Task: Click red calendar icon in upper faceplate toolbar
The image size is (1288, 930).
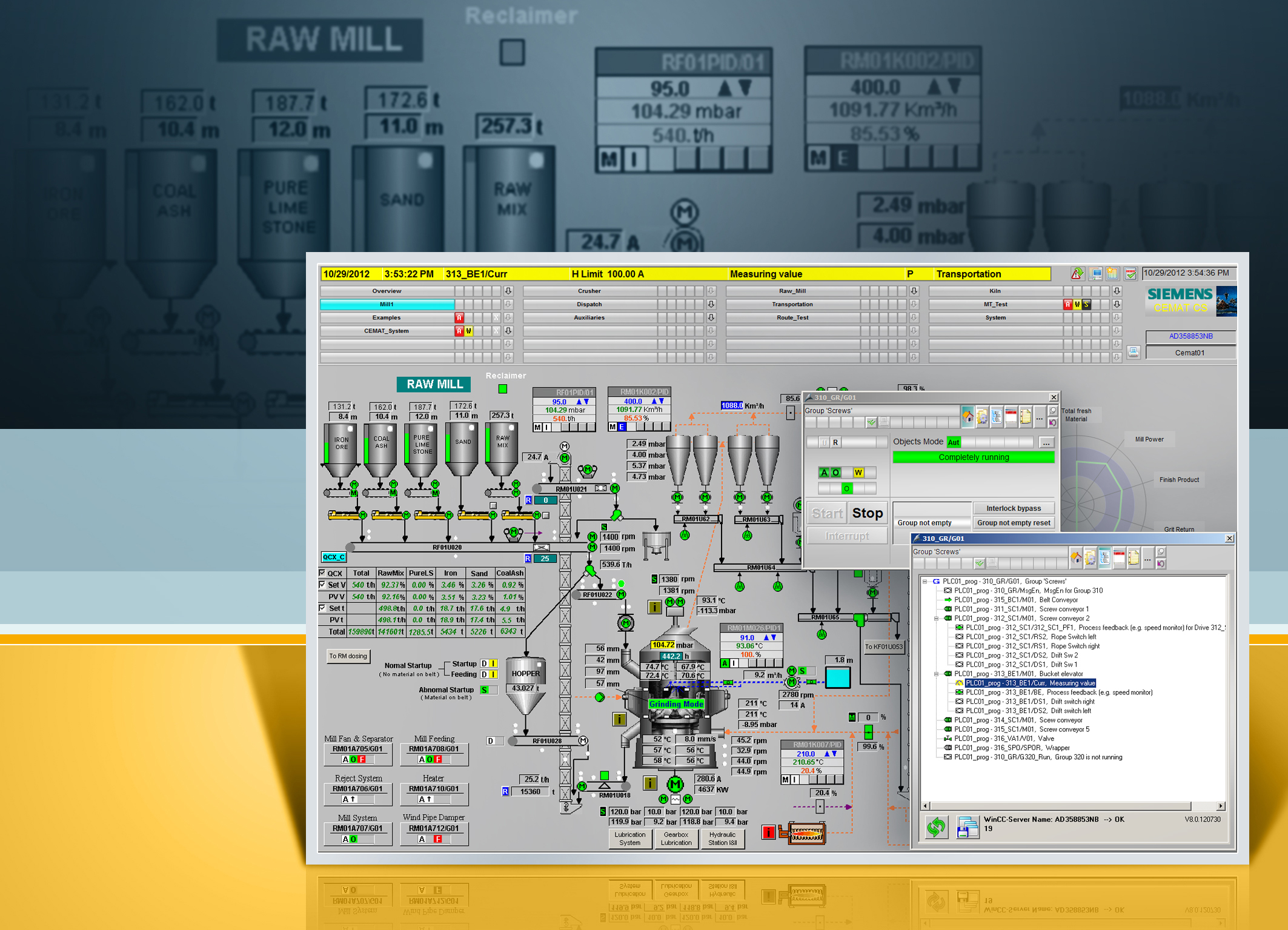Action: point(1011,416)
